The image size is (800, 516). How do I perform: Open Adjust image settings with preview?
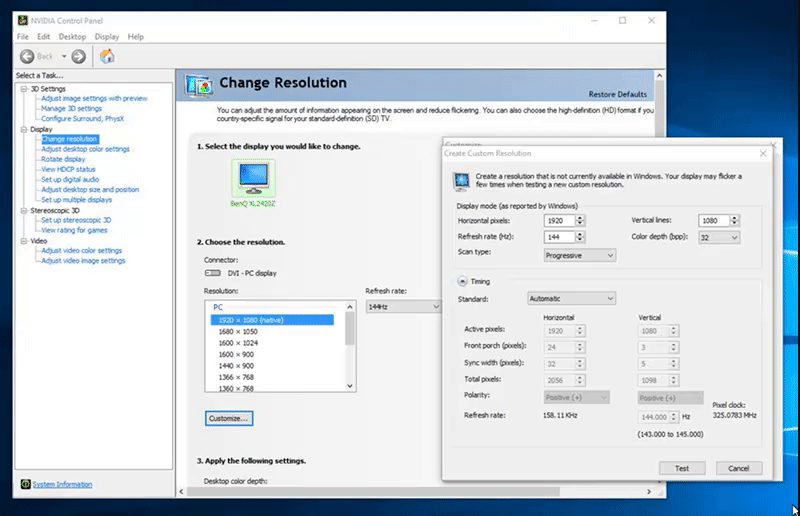[x=94, y=99]
